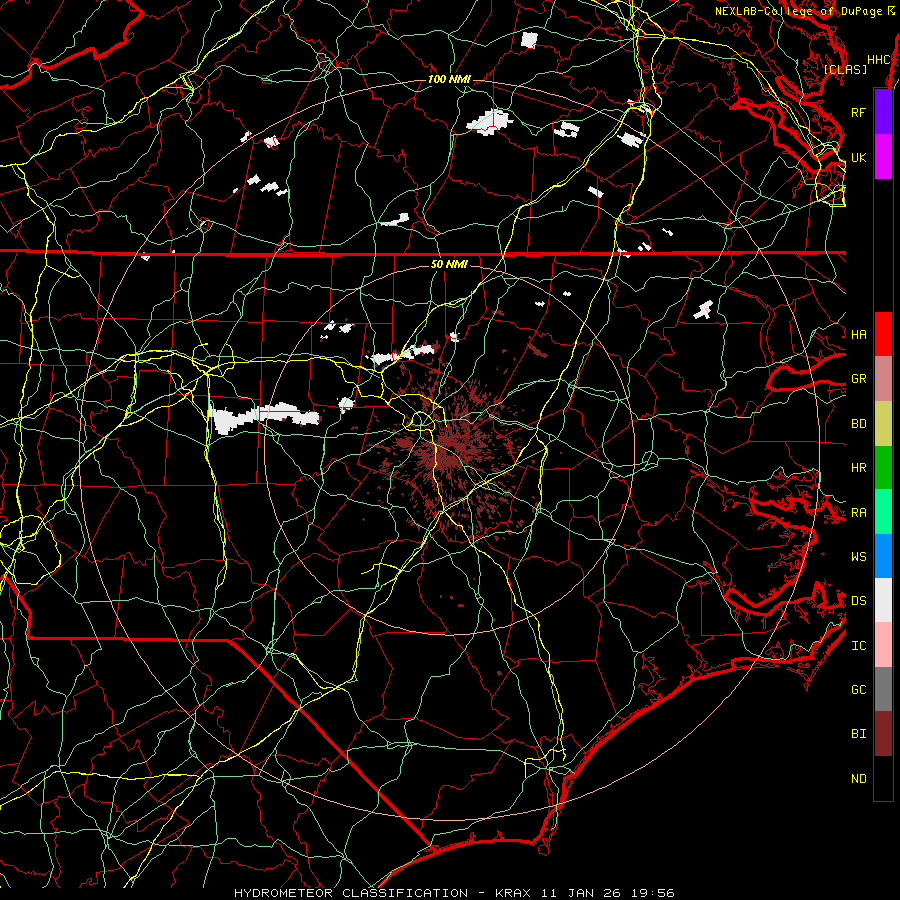
Task: Click the Hydrometeor Classification KRAX title caption
Action: [x=454, y=893]
